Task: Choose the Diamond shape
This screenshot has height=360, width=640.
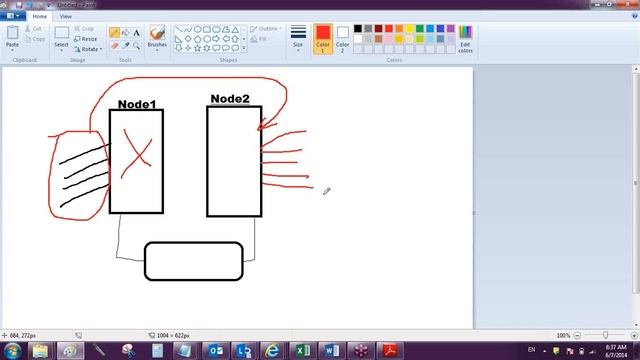Action: click(188, 39)
